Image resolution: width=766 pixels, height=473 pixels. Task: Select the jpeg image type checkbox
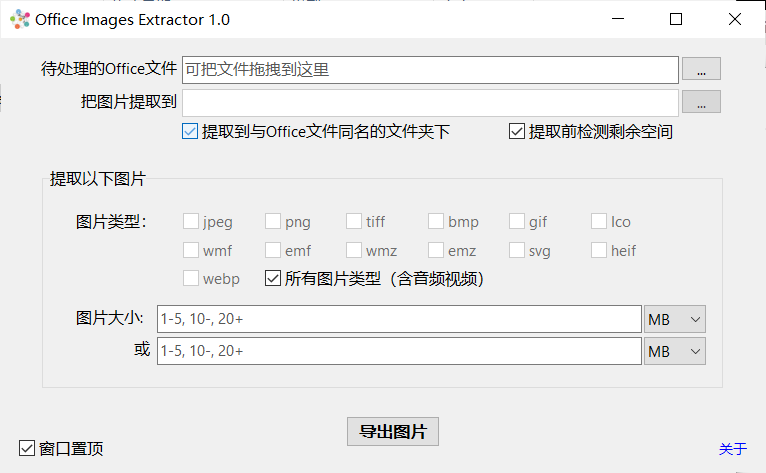191,222
